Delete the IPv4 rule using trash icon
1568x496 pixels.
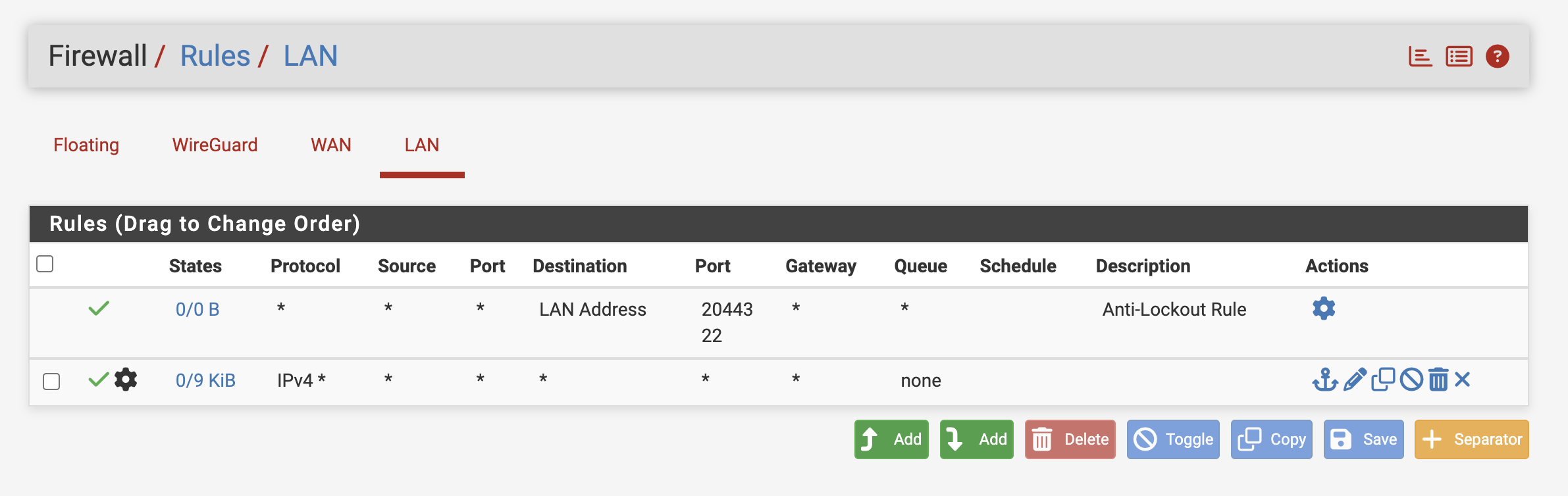(1438, 380)
